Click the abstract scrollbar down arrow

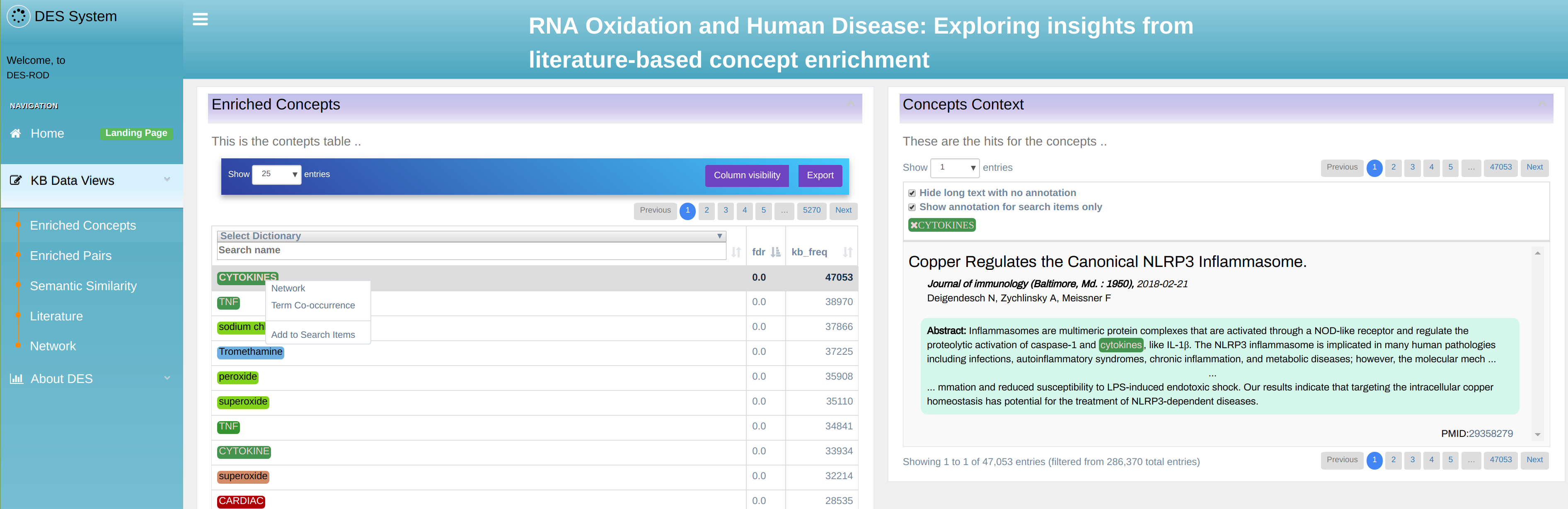[1538, 435]
